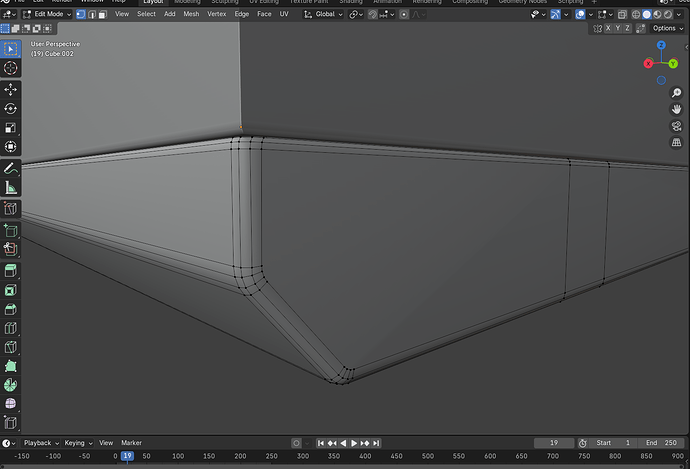
Task: Activate the Extrude Region tool
Action: tap(11, 271)
